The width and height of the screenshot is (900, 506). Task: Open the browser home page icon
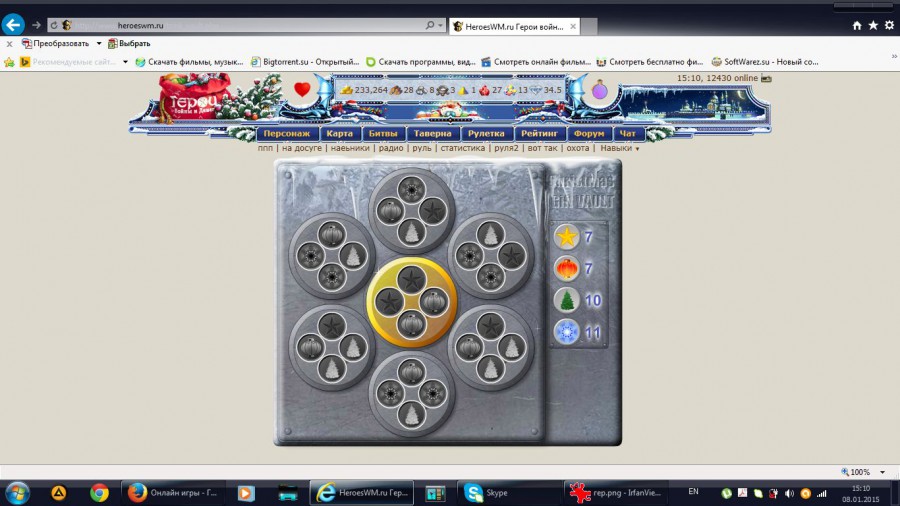857,25
